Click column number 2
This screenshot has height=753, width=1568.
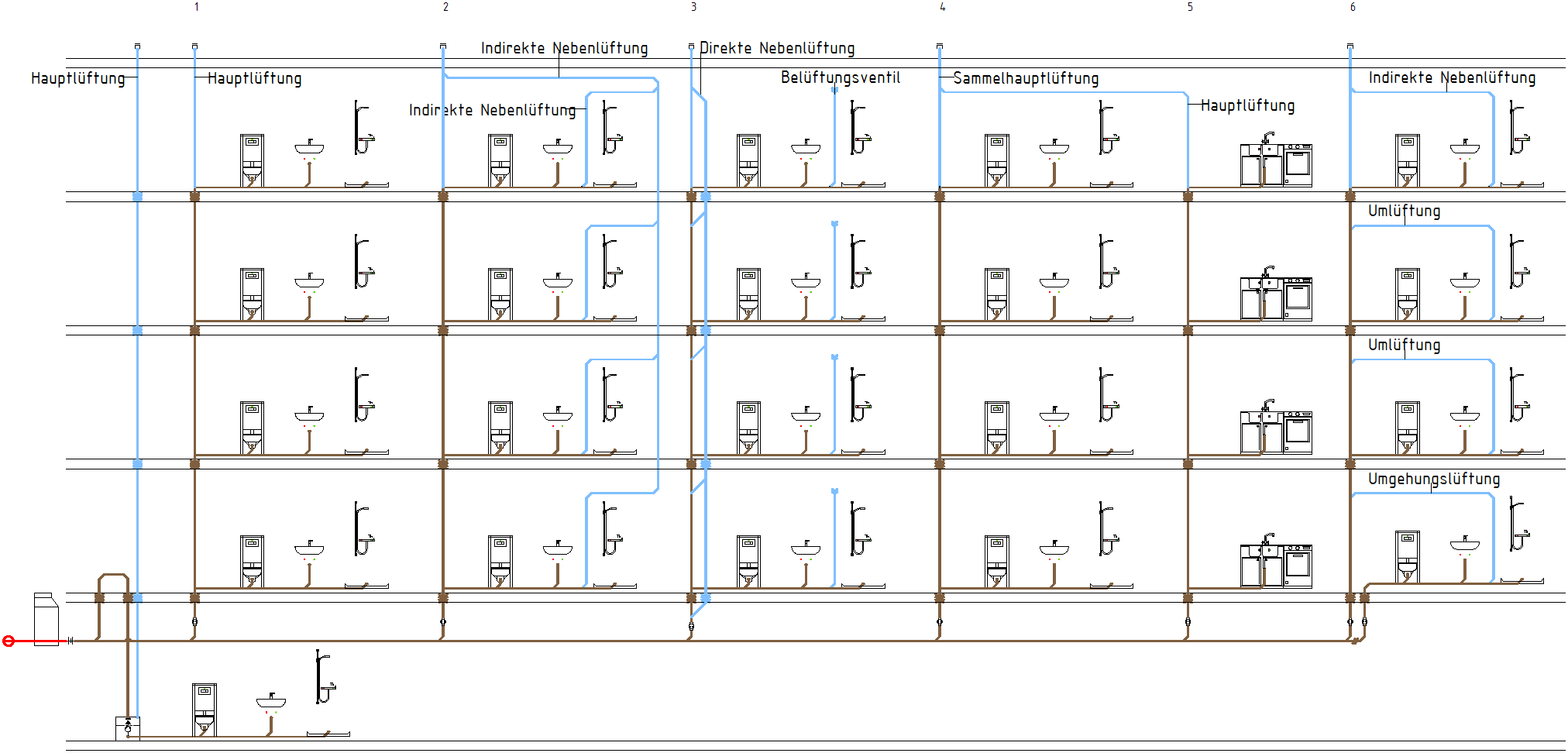coord(445,7)
